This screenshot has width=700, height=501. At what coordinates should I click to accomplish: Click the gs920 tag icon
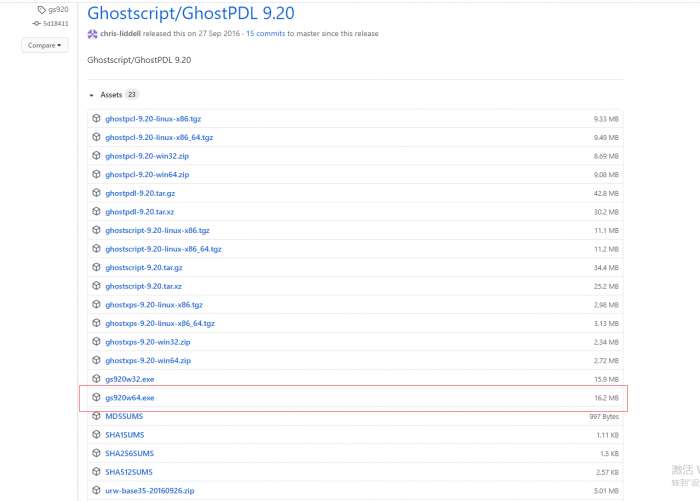tap(42, 10)
